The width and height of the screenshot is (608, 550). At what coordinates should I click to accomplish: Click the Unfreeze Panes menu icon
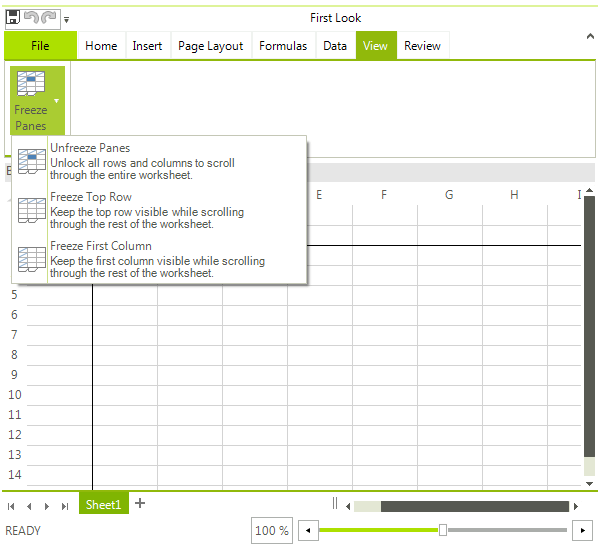(x=31, y=161)
